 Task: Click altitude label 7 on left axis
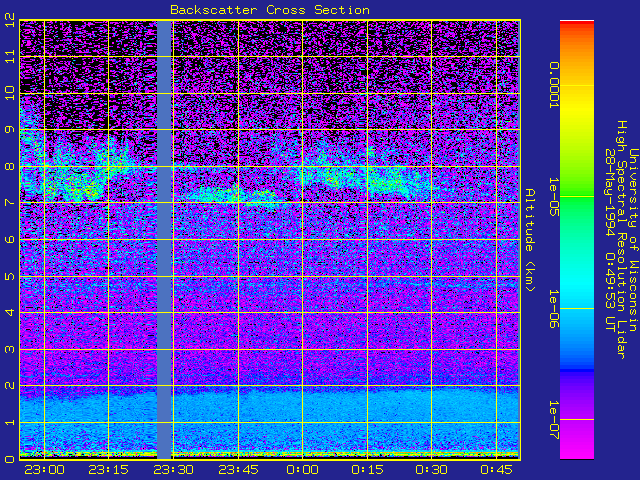(10, 202)
